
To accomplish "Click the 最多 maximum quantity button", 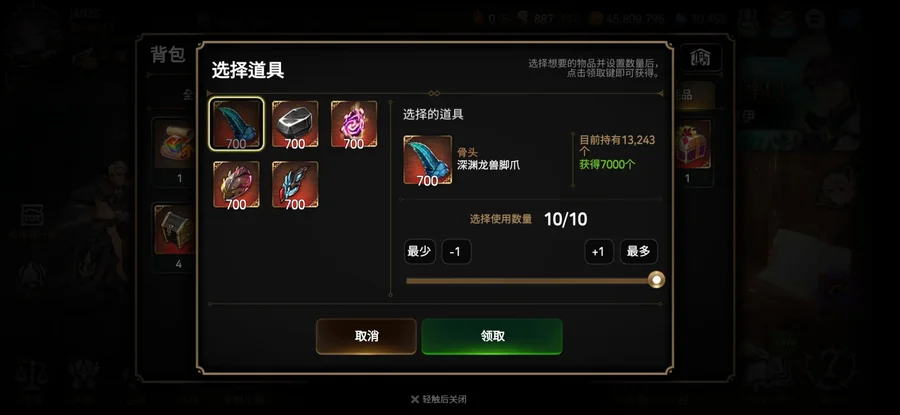I will tap(639, 251).
